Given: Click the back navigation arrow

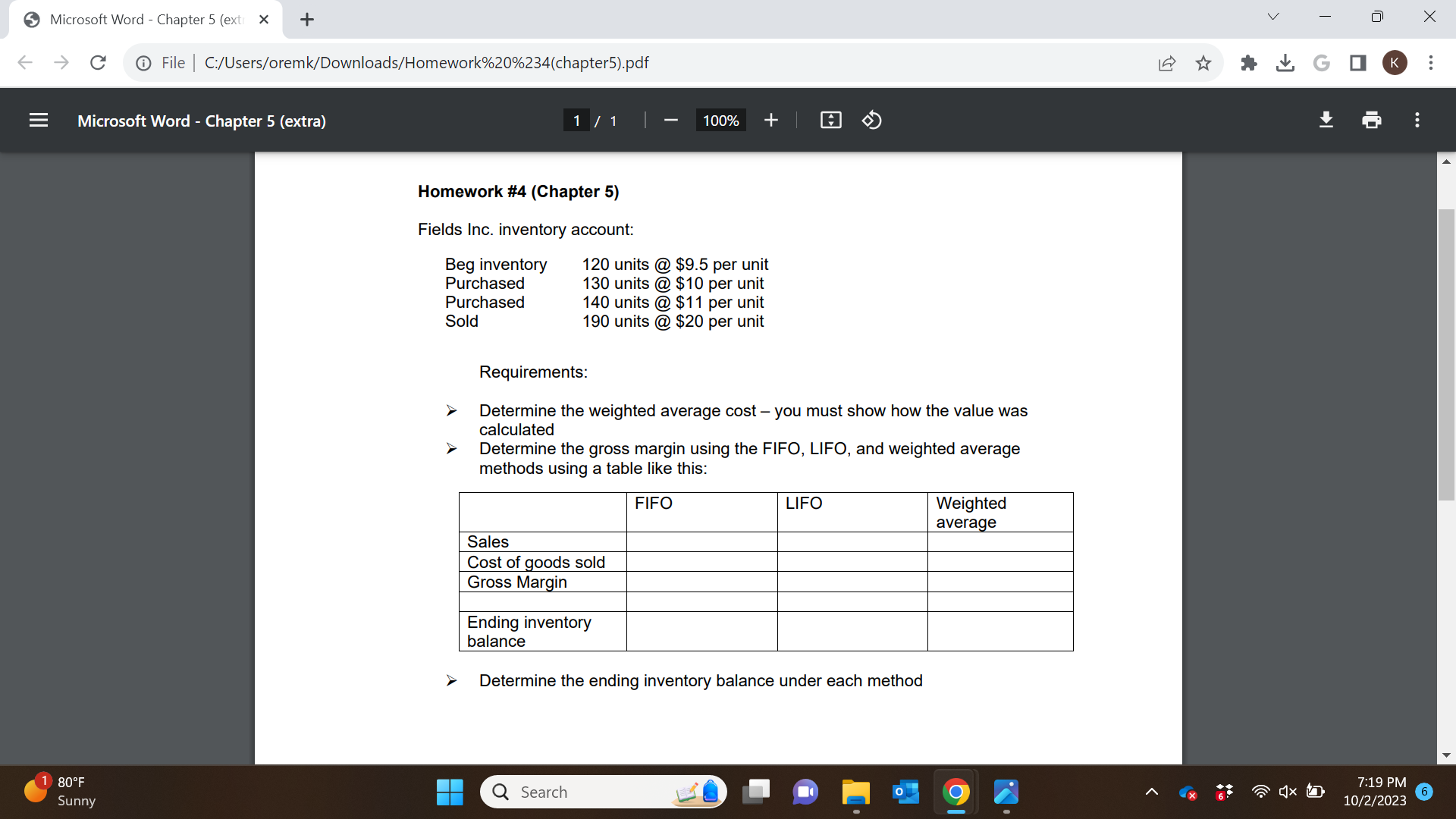Looking at the screenshot, I should pyautogui.click(x=25, y=62).
